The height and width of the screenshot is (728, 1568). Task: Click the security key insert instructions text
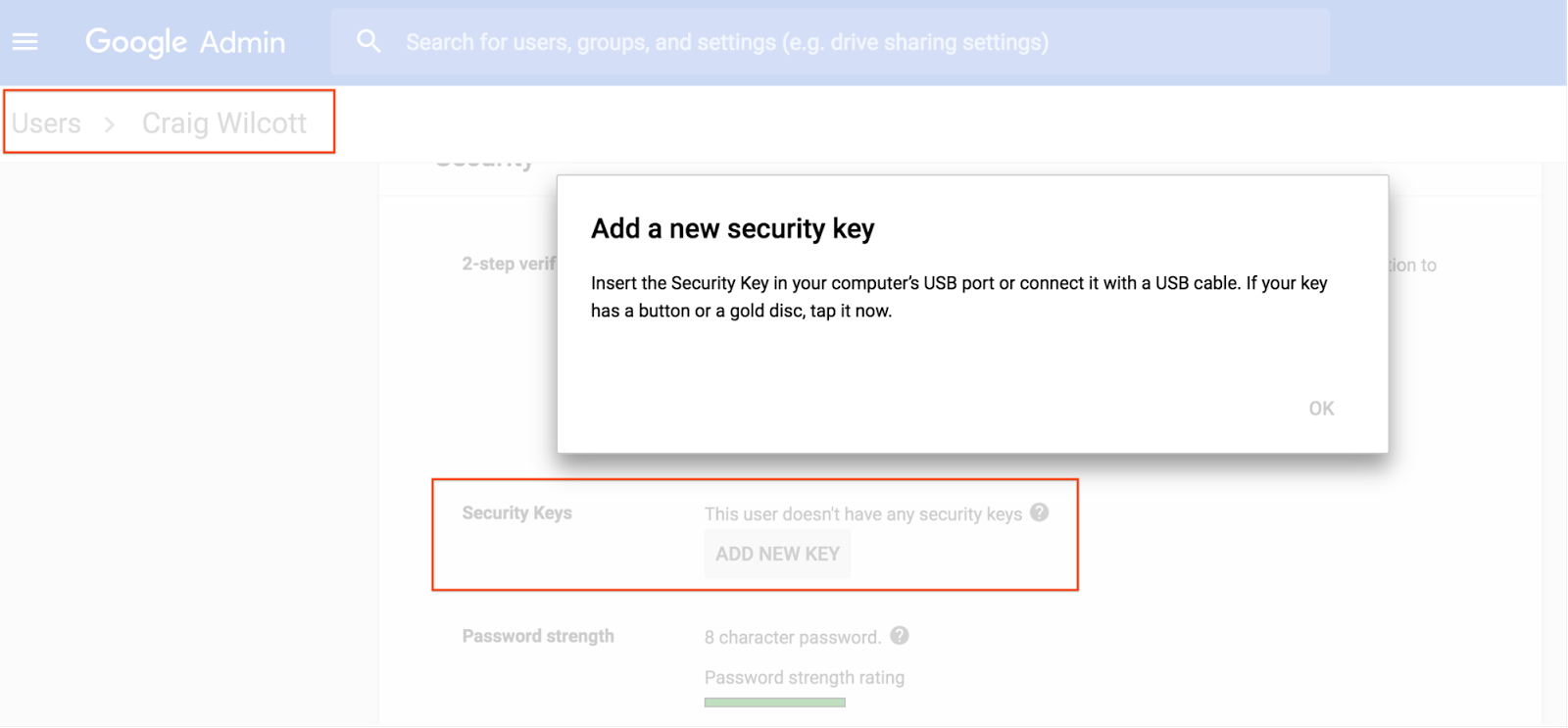[x=958, y=296]
